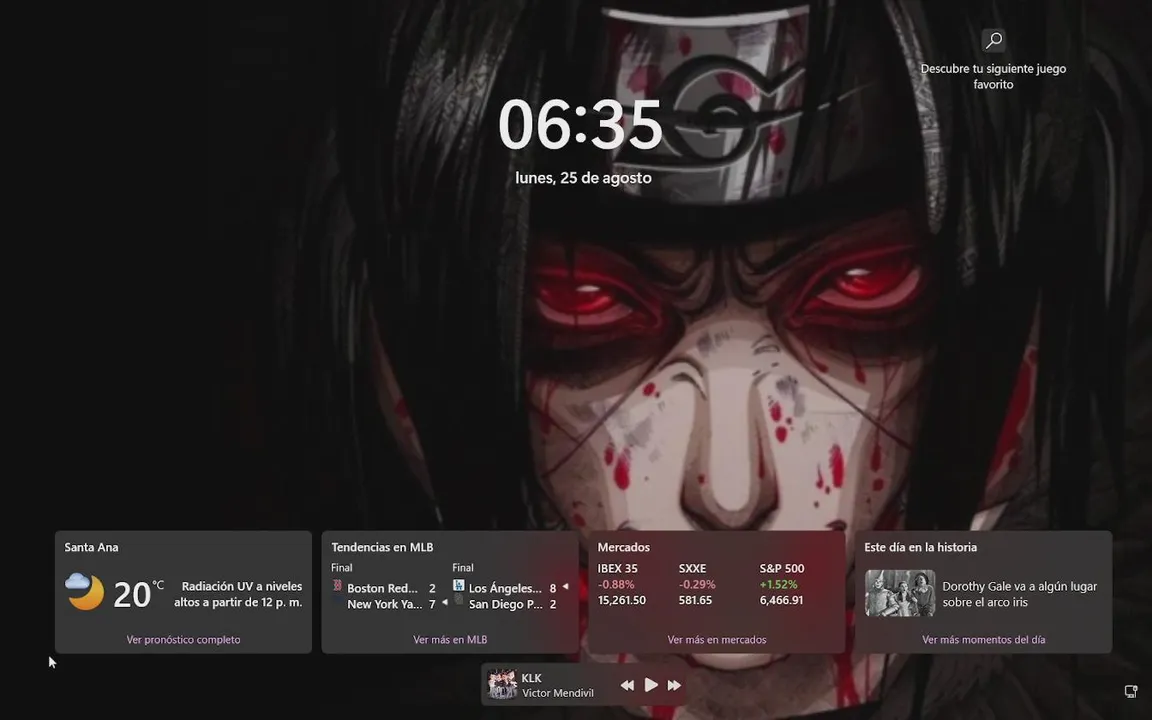
Task: Open the 'Este día en la historia' header
Action: 921,547
